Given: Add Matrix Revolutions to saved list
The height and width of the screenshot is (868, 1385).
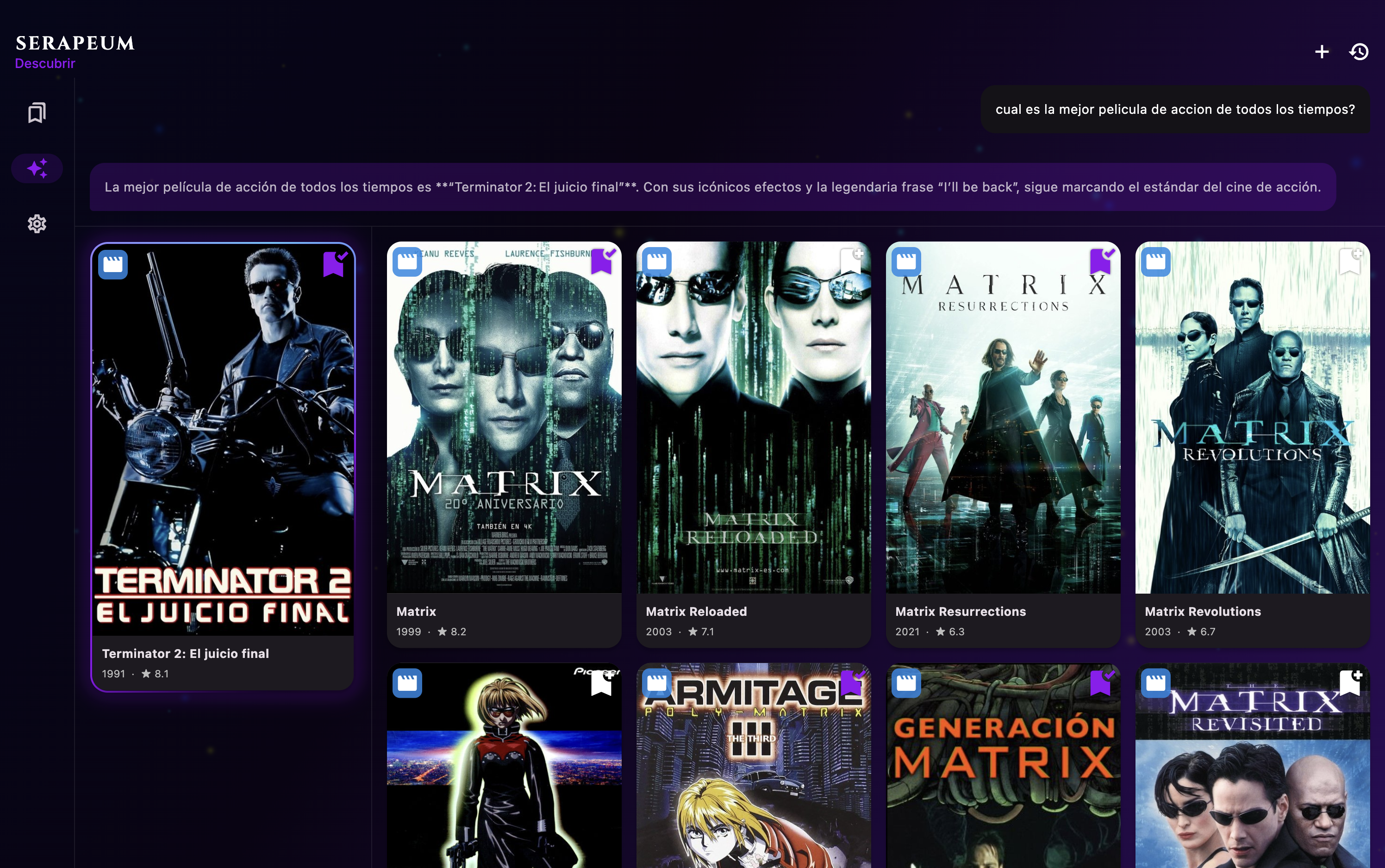Looking at the screenshot, I should pyautogui.click(x=1351, y=261).
